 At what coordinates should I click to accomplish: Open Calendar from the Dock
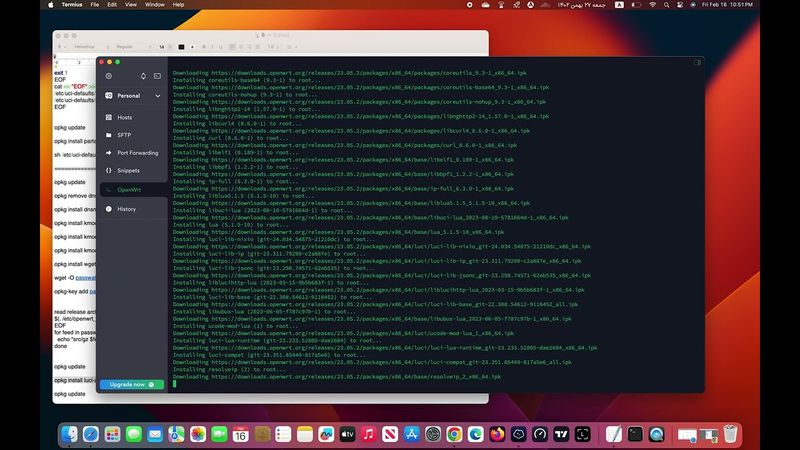click(240, 434)
